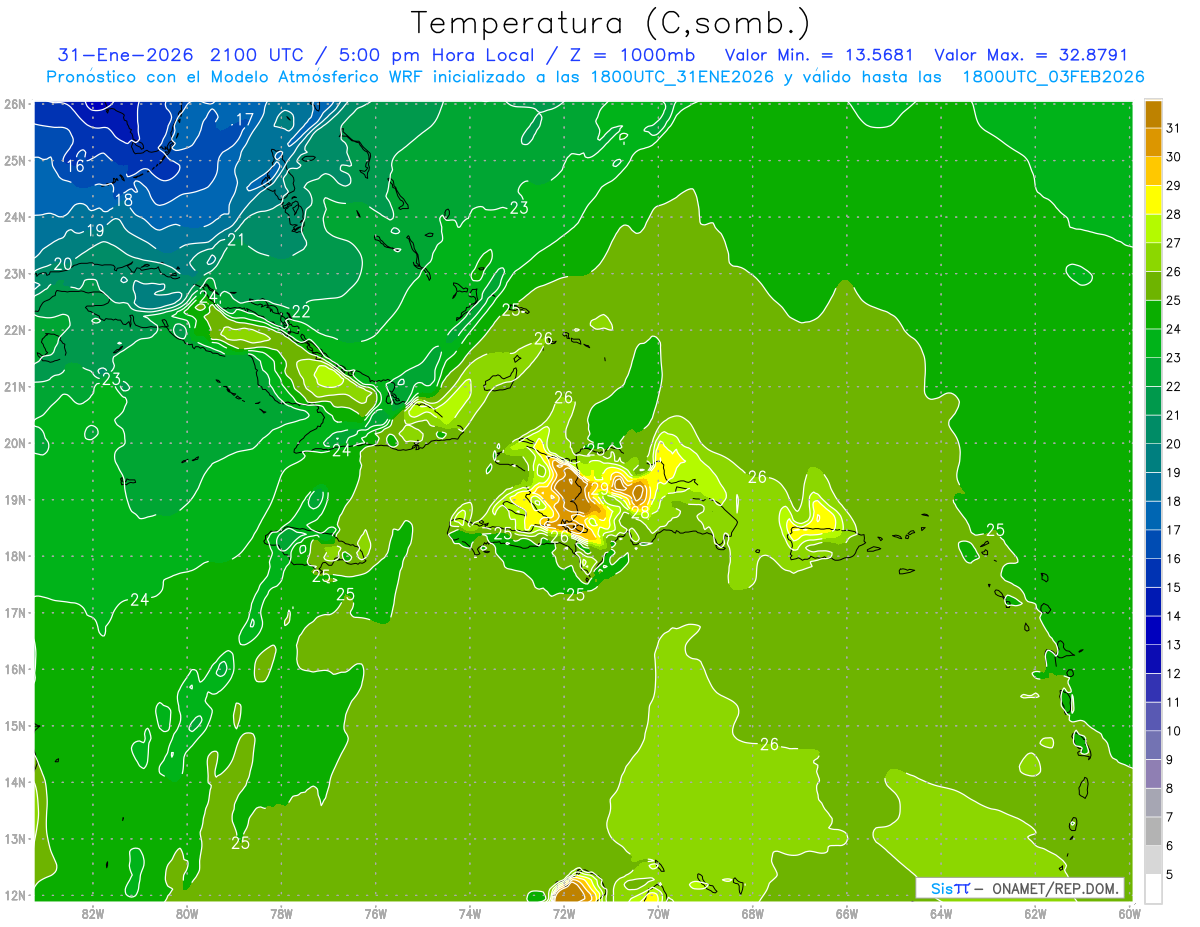Click the "76W" longitude axis label

(376, 913)
